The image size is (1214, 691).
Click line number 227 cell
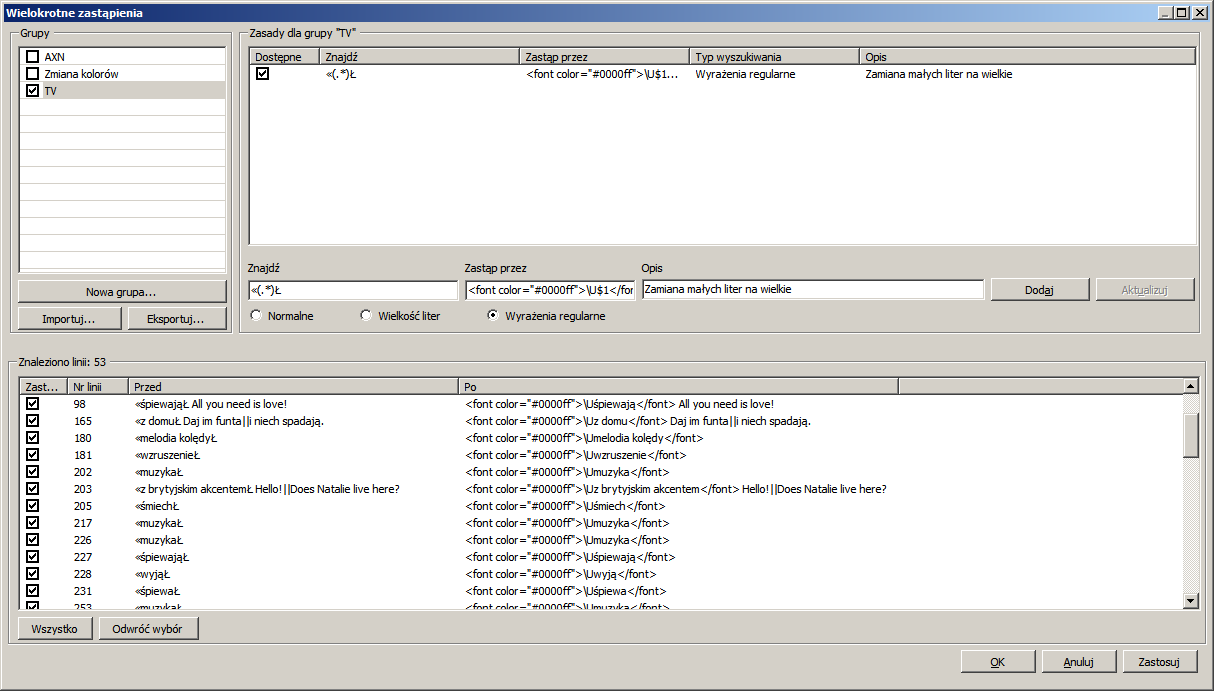pyautogui.click(x=83, y=557)
